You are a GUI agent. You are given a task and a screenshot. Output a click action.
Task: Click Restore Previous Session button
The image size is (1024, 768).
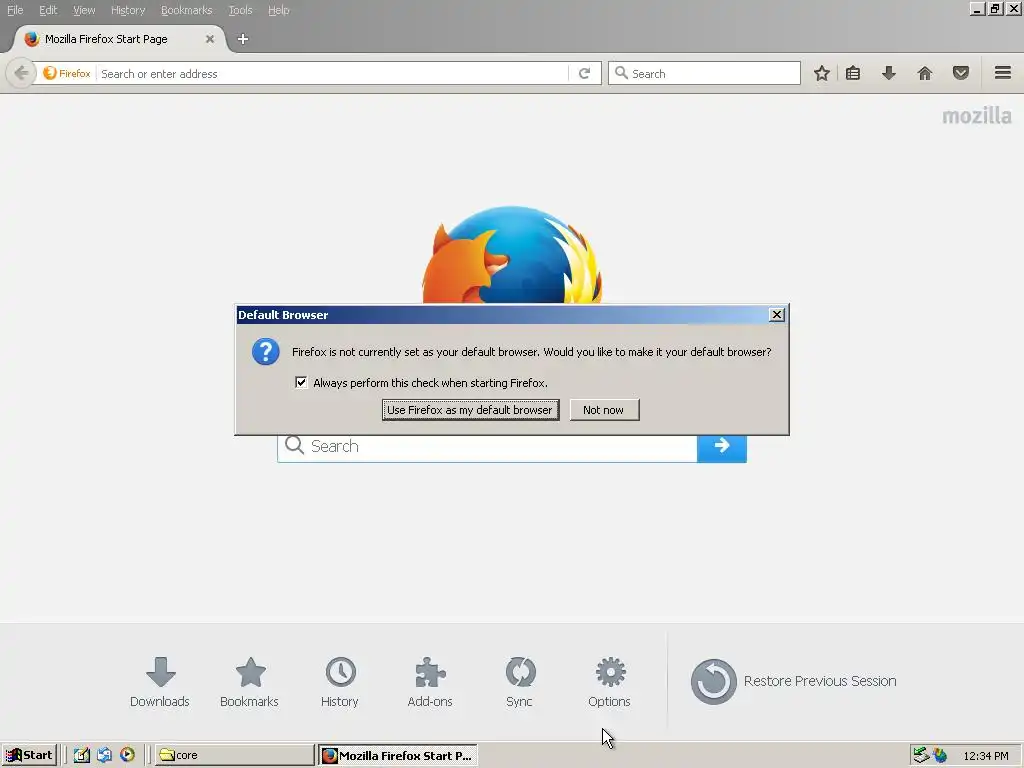coord(793,681)
